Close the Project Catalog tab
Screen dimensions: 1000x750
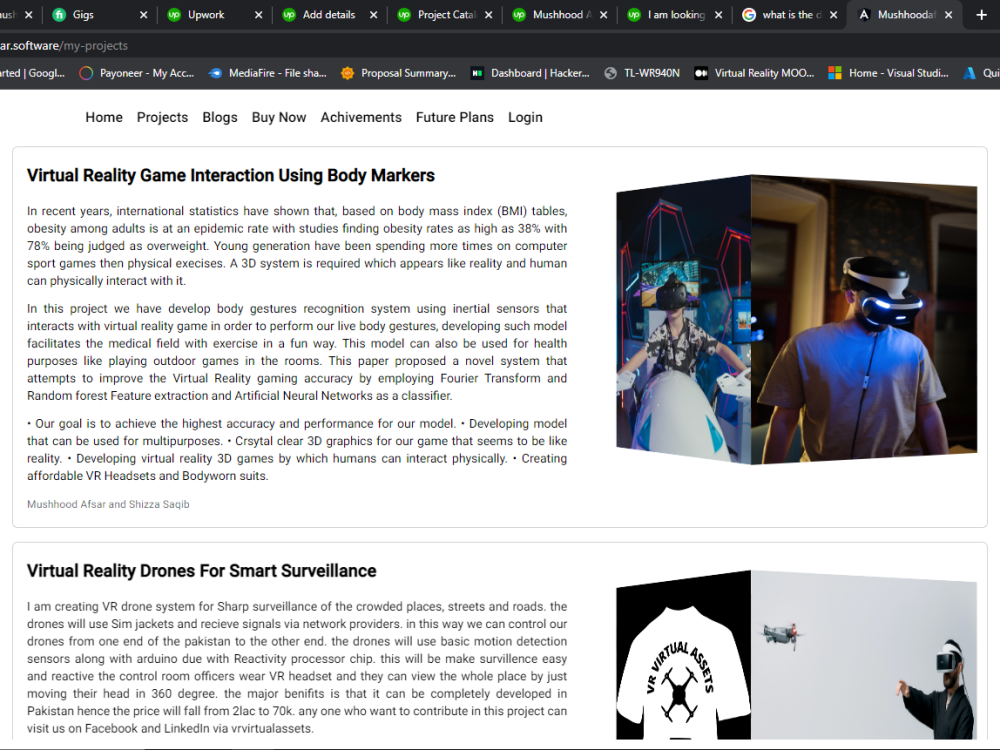(489, 15)
